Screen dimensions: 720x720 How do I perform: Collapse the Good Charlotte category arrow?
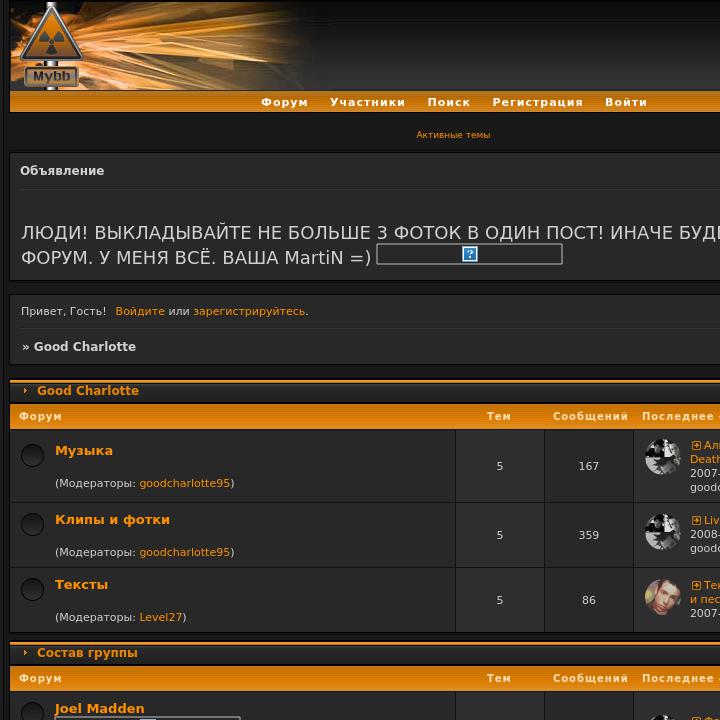[x=25, y=390]
